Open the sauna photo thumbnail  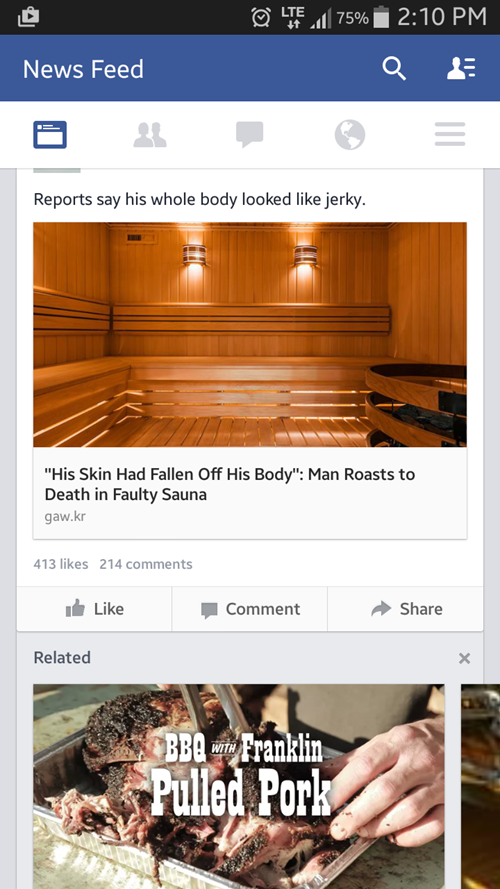coord(250,335)
